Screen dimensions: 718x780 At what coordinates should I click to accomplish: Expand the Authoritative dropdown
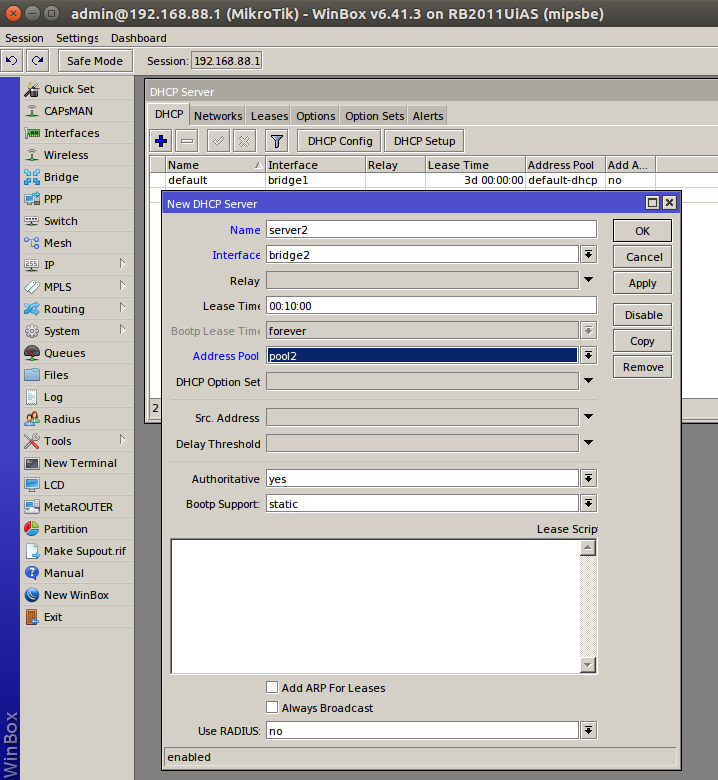point(589,479)
